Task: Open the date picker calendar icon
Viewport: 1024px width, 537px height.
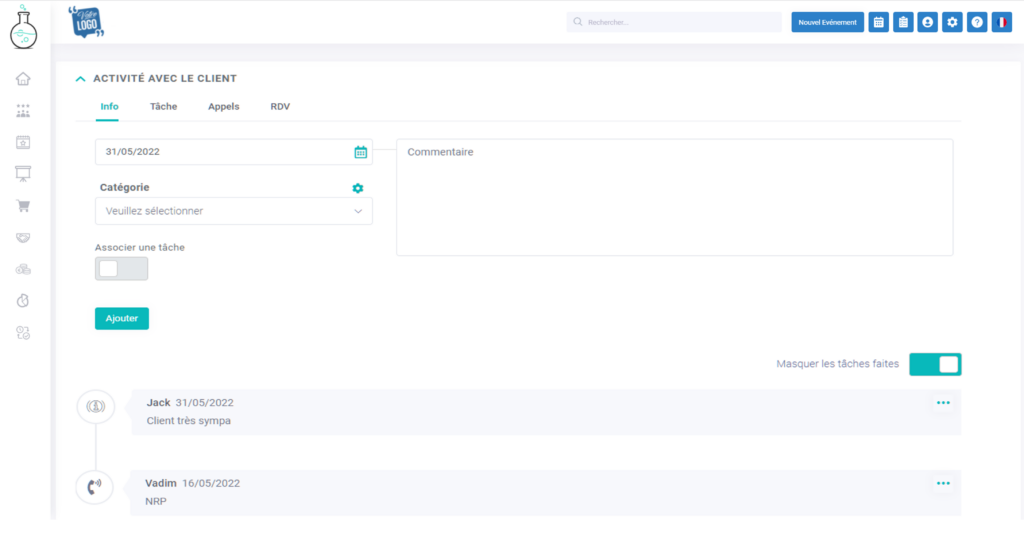Action: click(x=360, y=152)
